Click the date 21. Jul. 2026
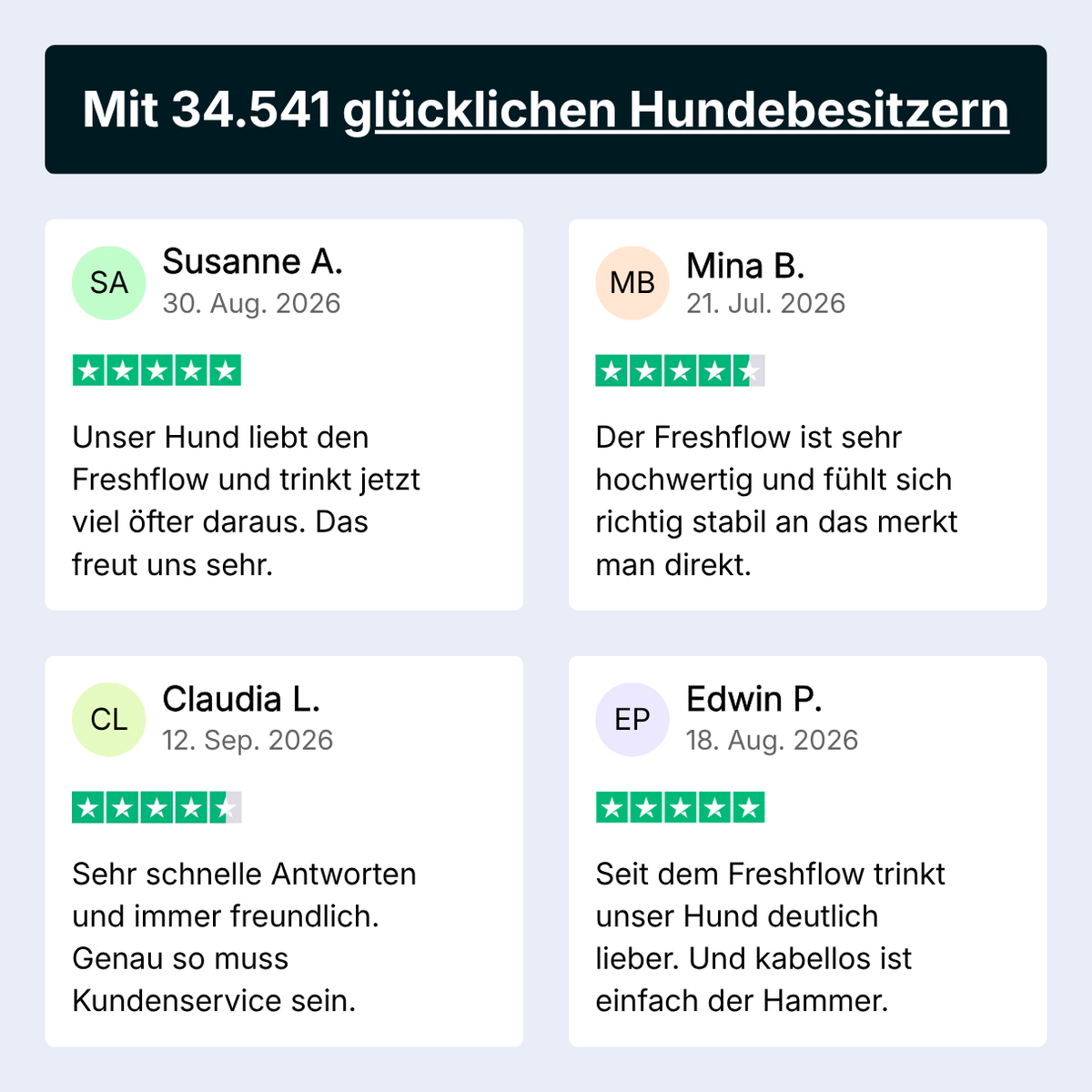The image size is (1092, 1092). click(x=766, y=303)
